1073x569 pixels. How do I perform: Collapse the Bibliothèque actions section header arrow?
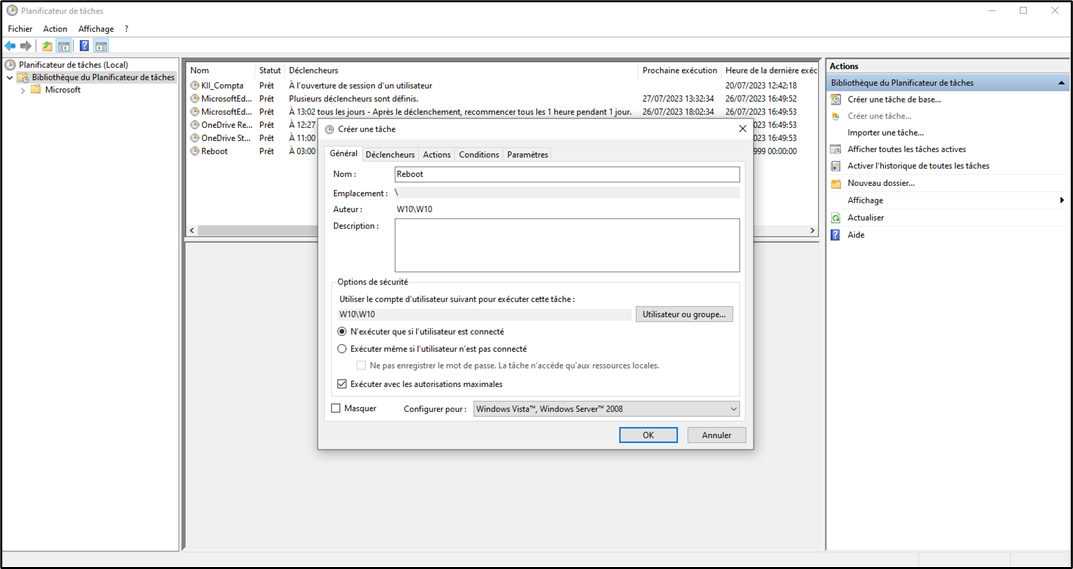[x=1061, y=83]
